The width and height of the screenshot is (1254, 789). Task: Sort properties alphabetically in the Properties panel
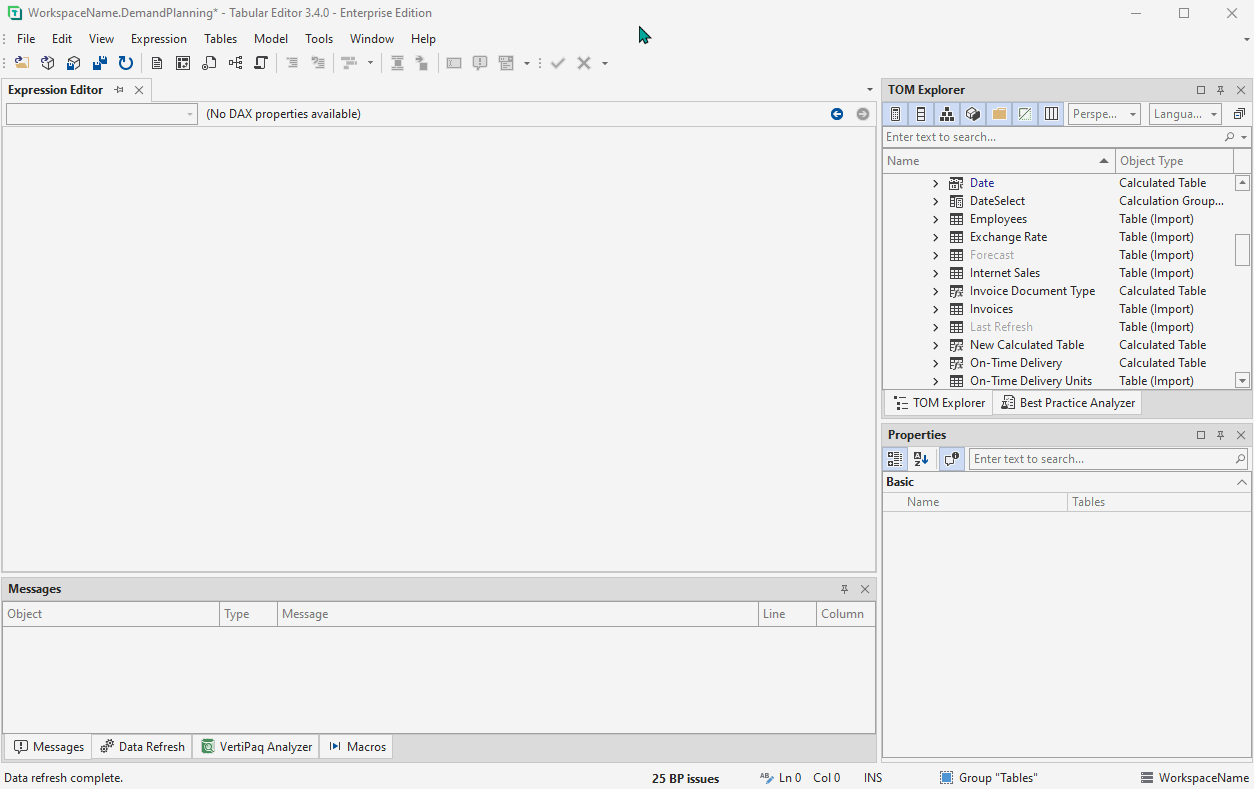pyautogui.click(x=920, y=459)
